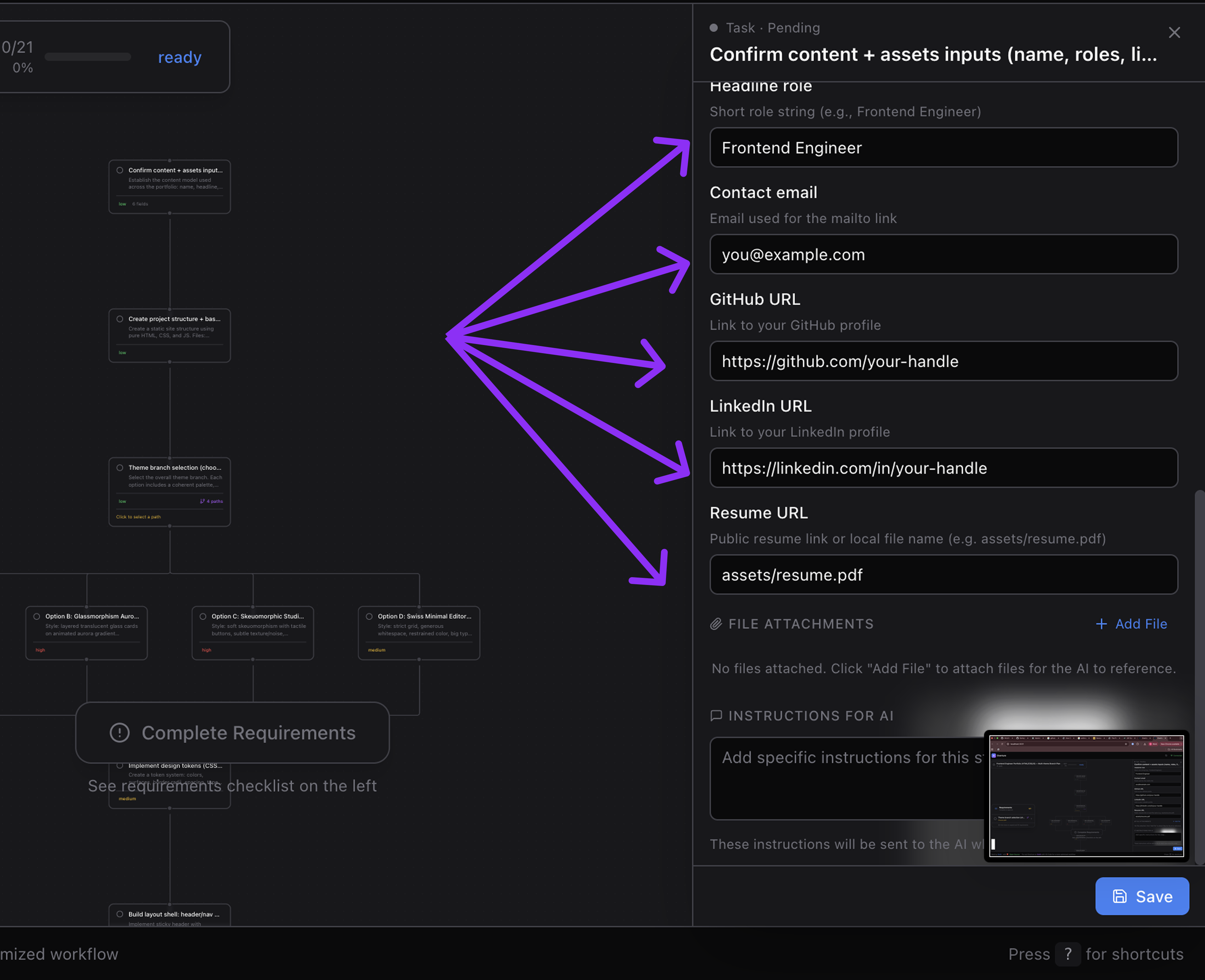
Task: Expand Theme branch selection path chooser
Action: point(138,517)
